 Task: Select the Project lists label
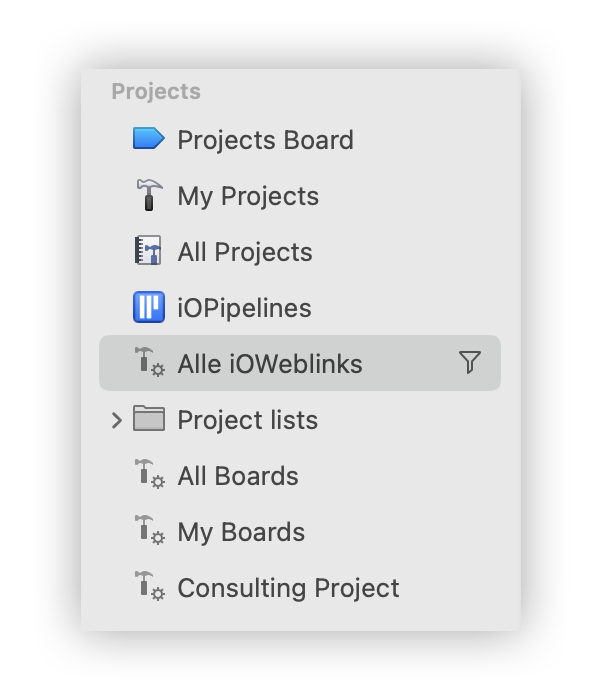coord(247,420)
